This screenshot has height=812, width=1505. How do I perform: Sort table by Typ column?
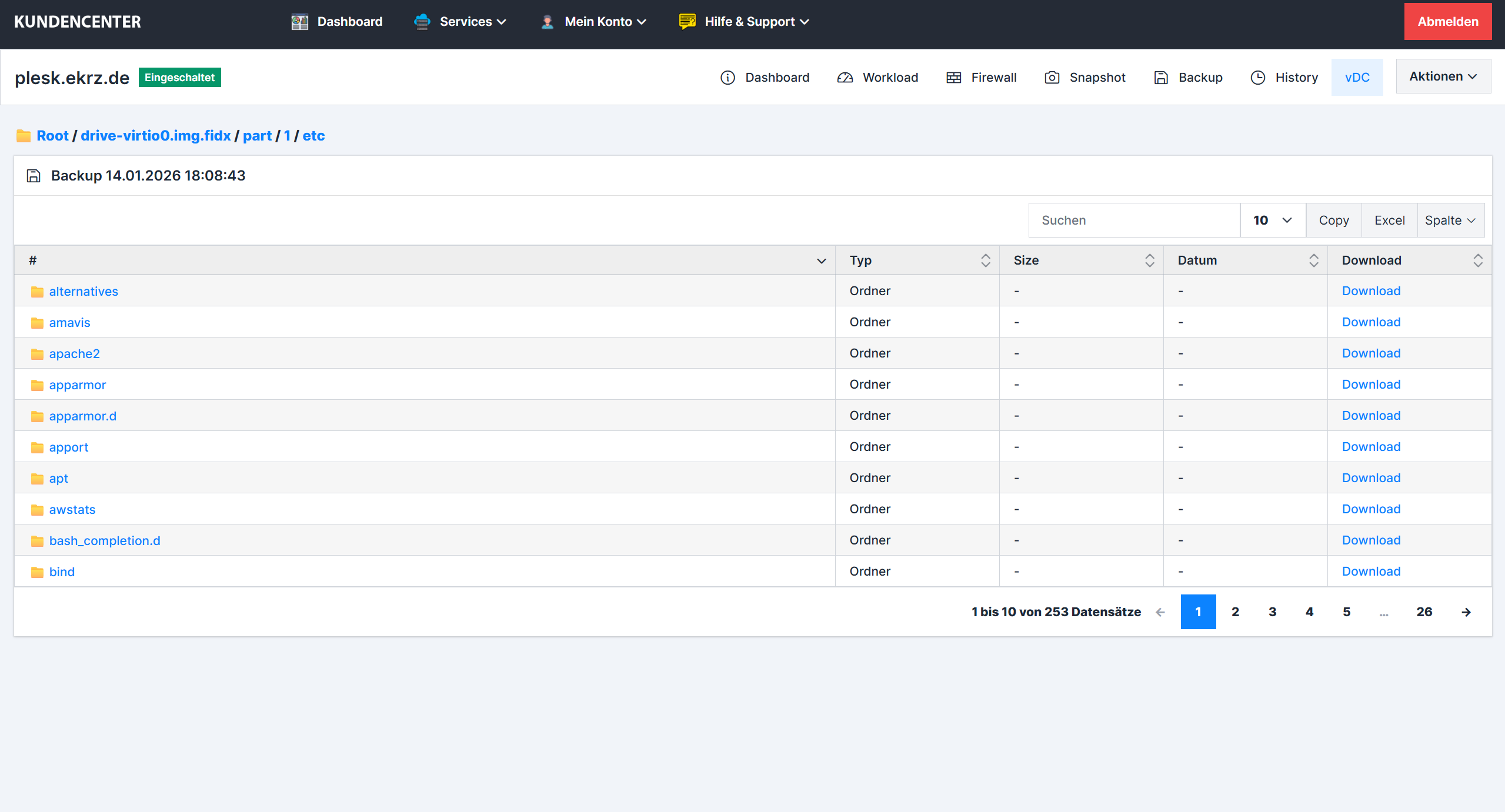pos(985,260)
